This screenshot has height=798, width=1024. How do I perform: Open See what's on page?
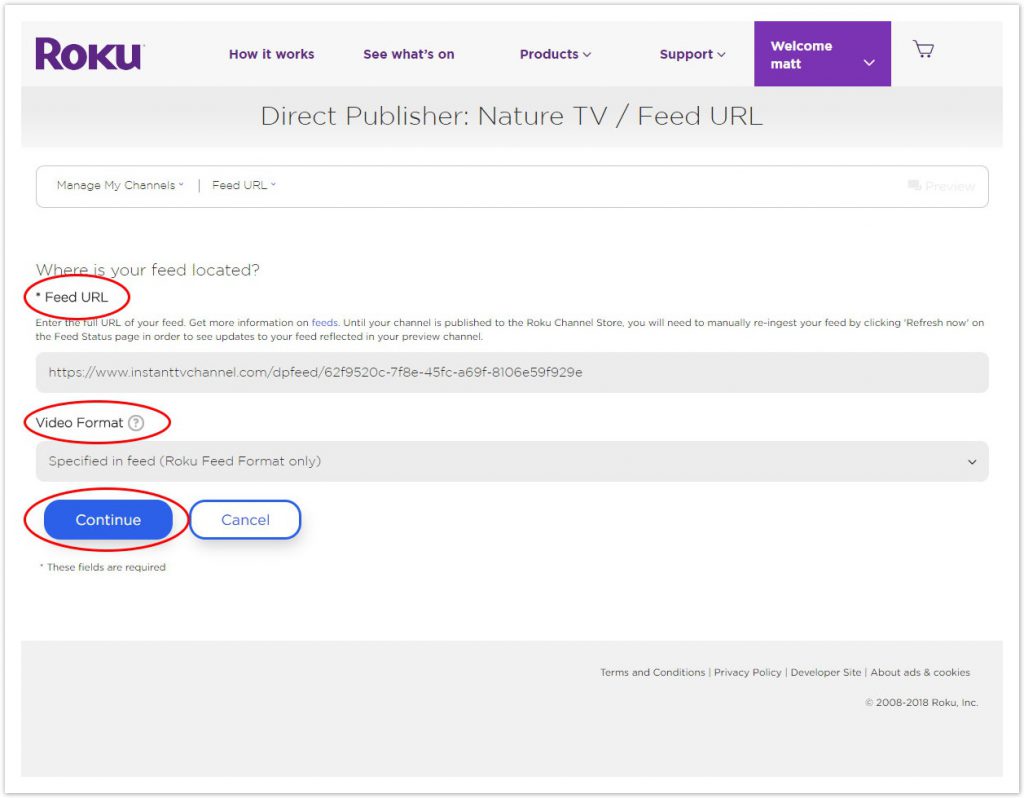pyautogui.click(x=409, y=54)
